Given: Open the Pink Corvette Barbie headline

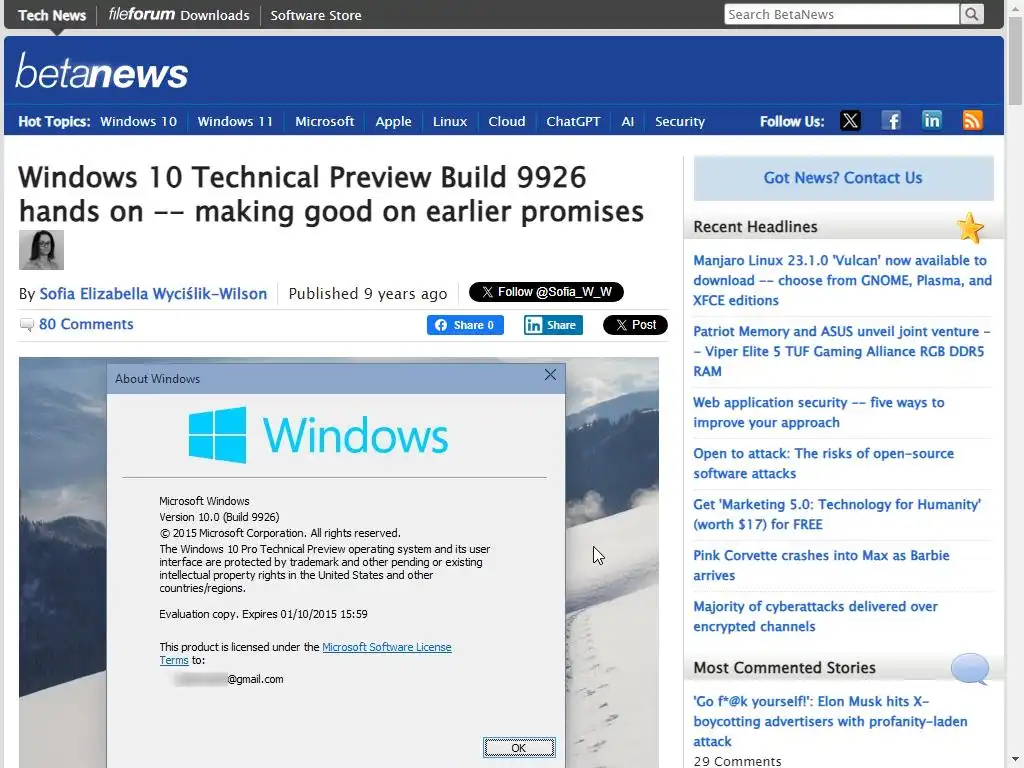Looking at the screenshot, I should click(822, 565).
